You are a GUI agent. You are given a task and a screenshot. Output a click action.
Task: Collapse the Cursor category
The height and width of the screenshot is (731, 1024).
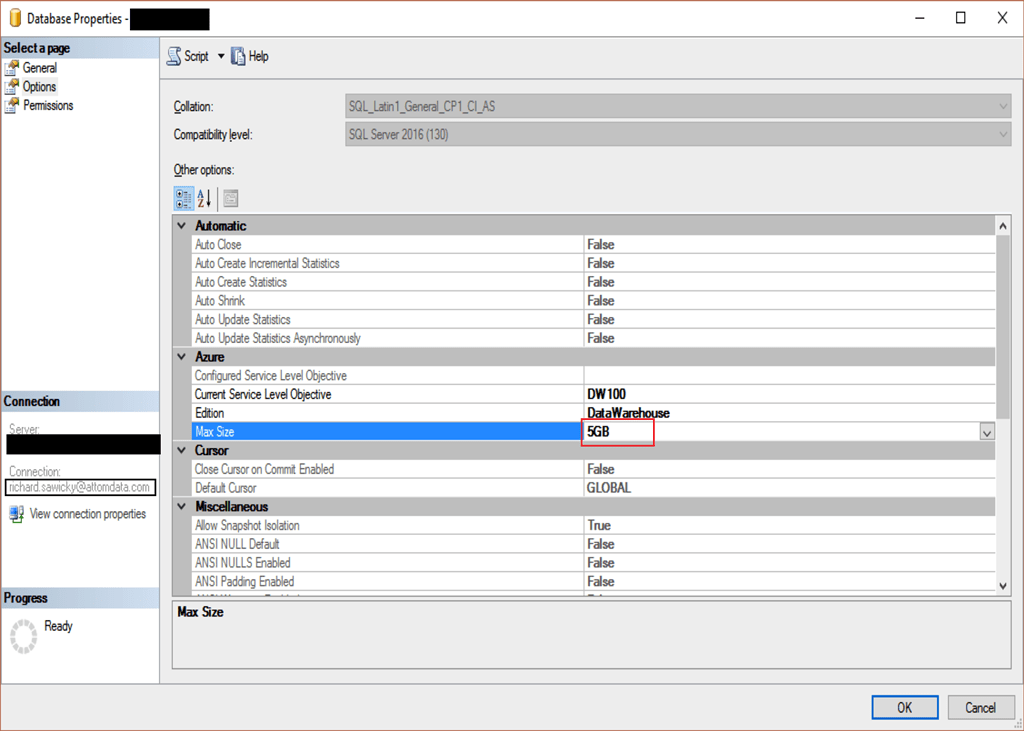coord(182,450)
